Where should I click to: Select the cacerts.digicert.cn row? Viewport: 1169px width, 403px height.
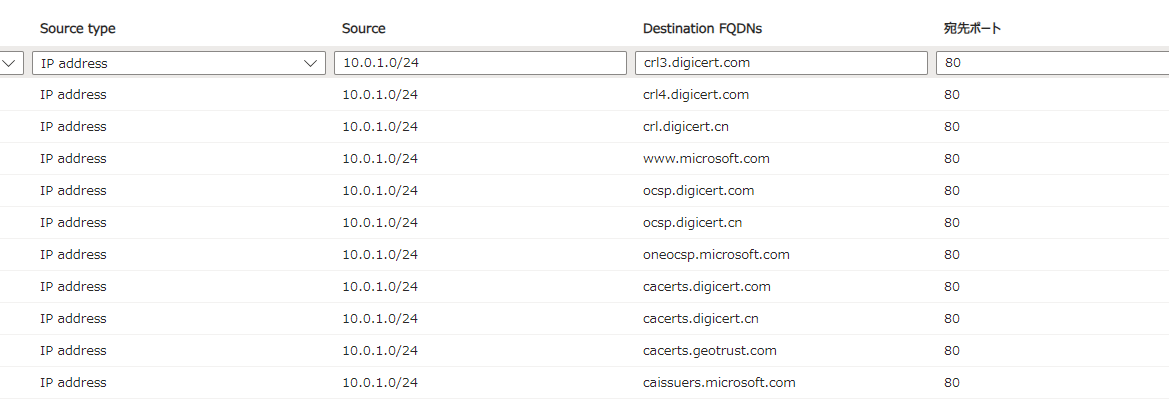pyautogui.click(x=700, y=319)
